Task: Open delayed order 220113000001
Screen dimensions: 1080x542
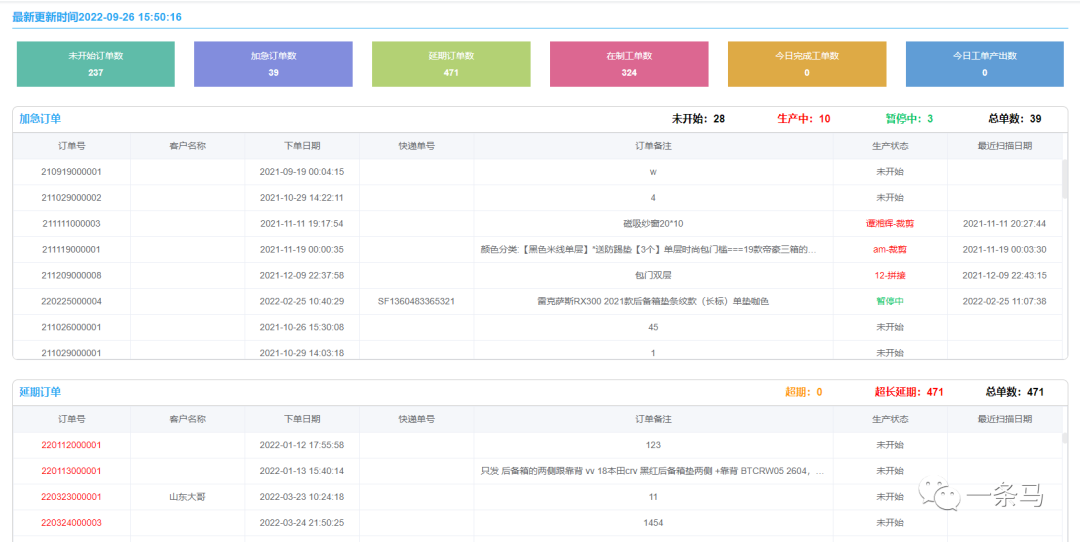Action: point(72,471)
